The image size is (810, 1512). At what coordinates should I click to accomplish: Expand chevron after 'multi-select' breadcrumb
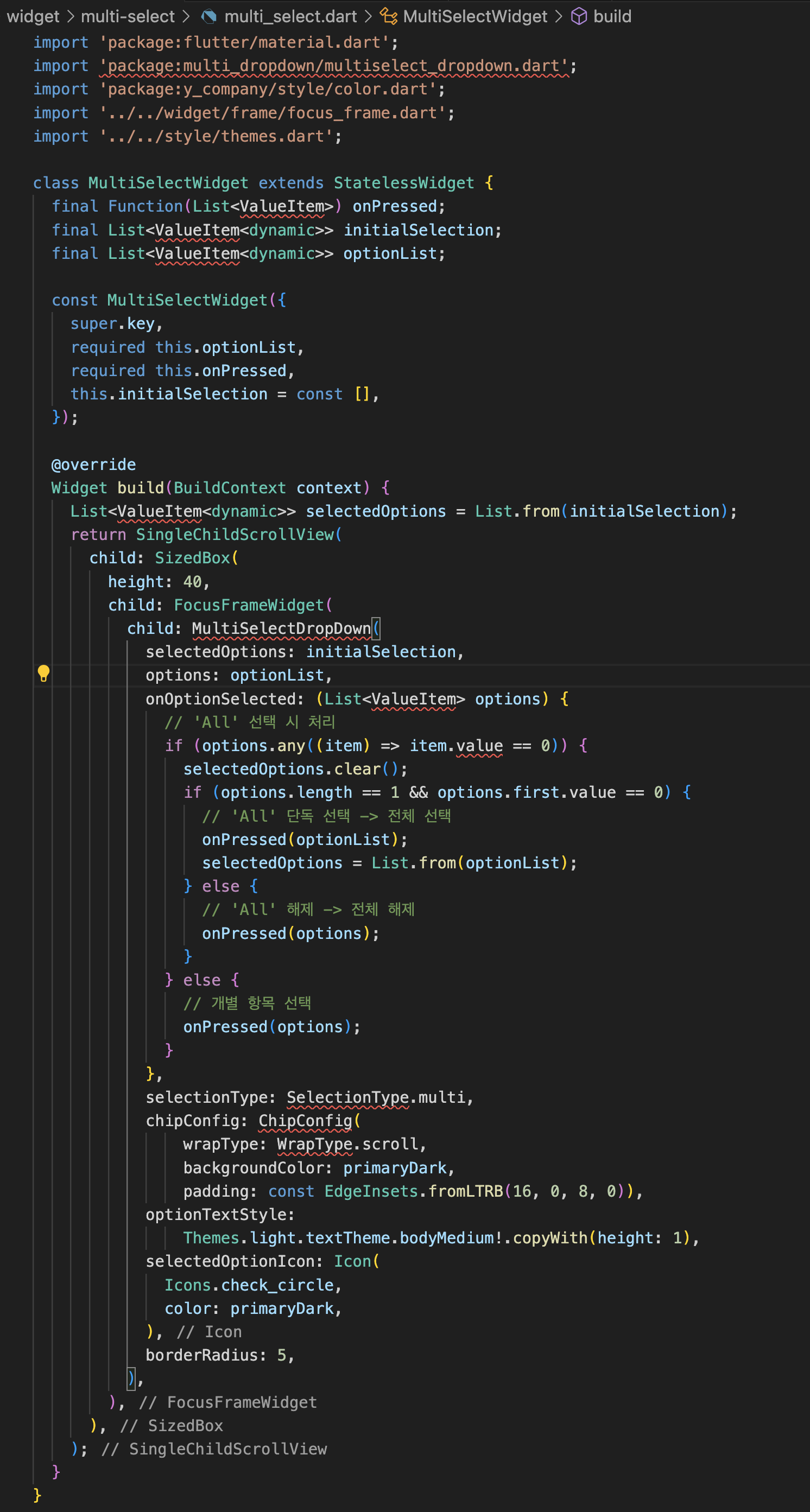pos(186,16)
